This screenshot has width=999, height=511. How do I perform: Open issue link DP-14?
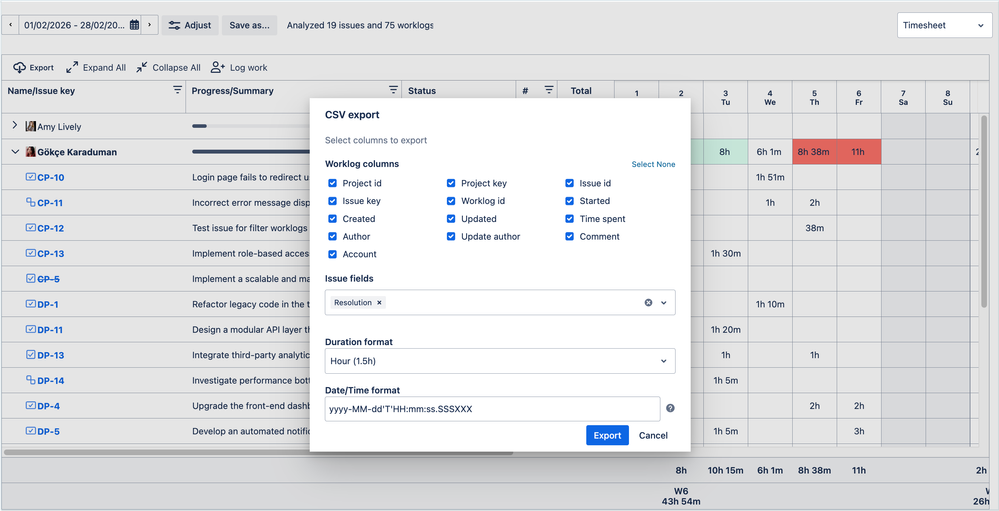click(x=50, y=381)
